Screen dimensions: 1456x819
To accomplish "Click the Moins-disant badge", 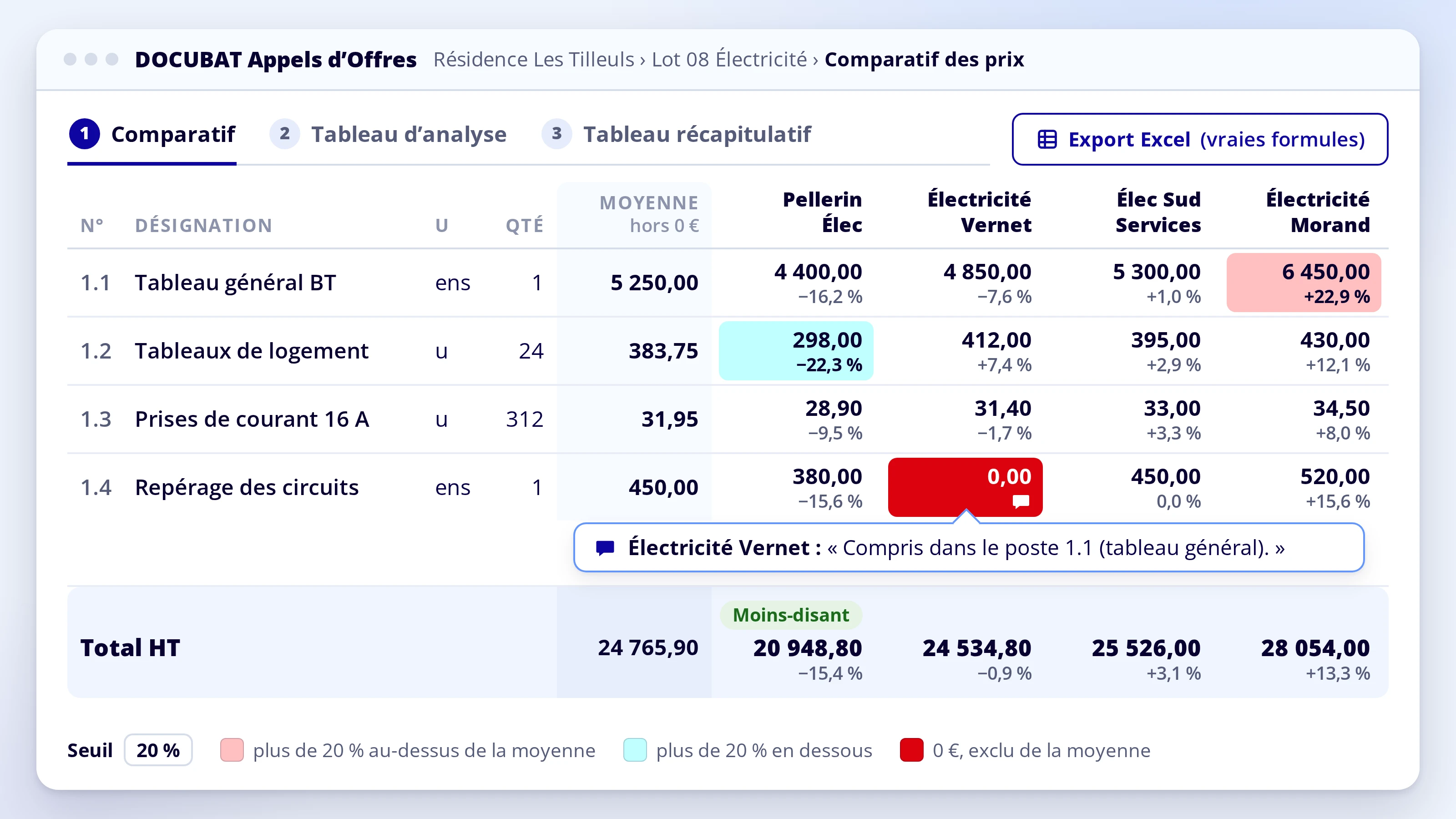I will [x=791, y=615].
